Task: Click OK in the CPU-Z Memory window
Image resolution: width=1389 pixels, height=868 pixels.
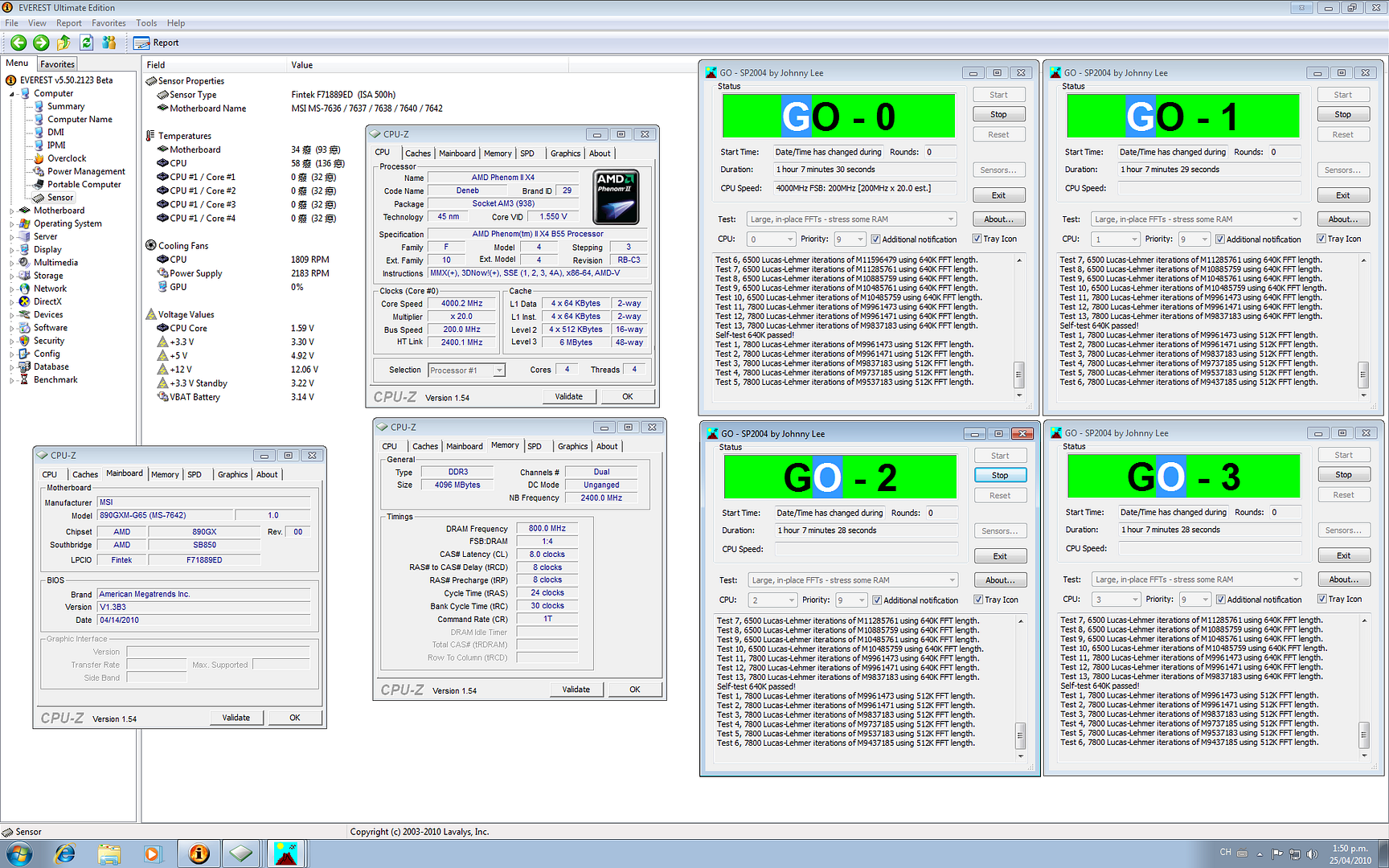Action: [634, 690]
